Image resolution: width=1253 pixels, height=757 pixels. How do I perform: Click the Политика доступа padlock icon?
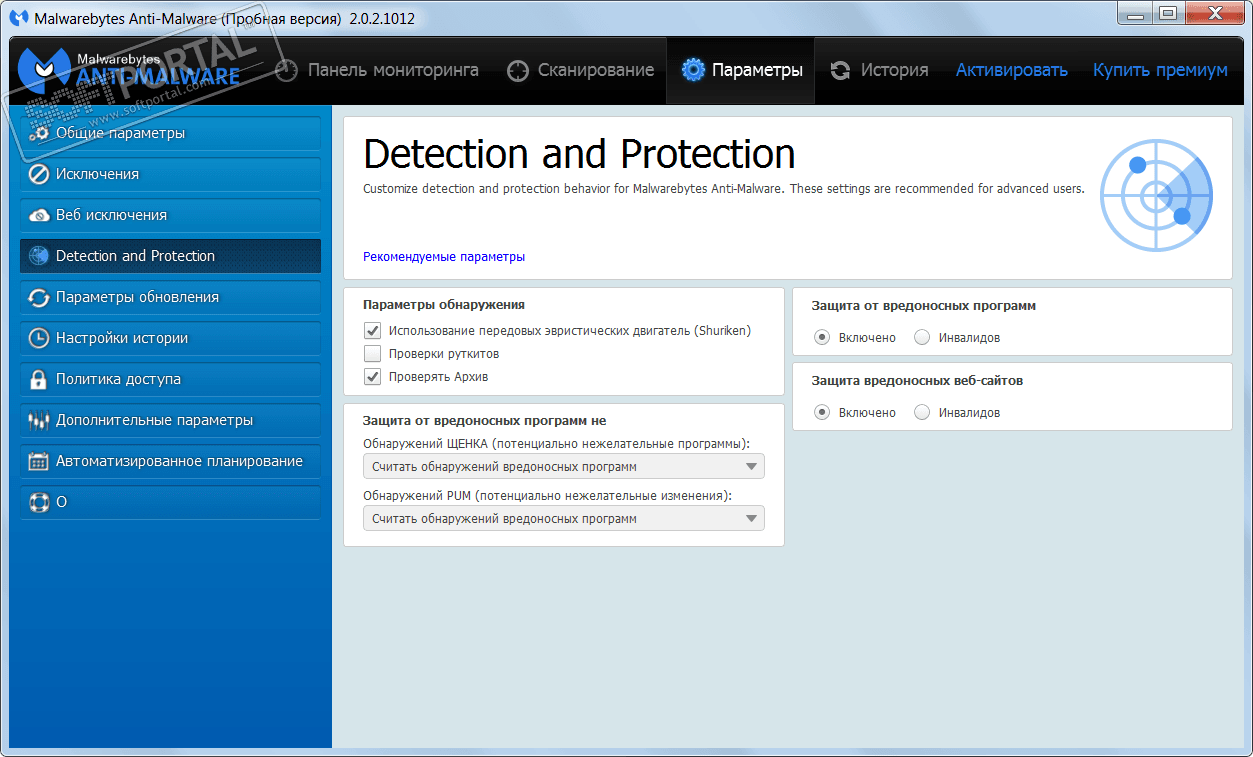click(x=39, y=379)
